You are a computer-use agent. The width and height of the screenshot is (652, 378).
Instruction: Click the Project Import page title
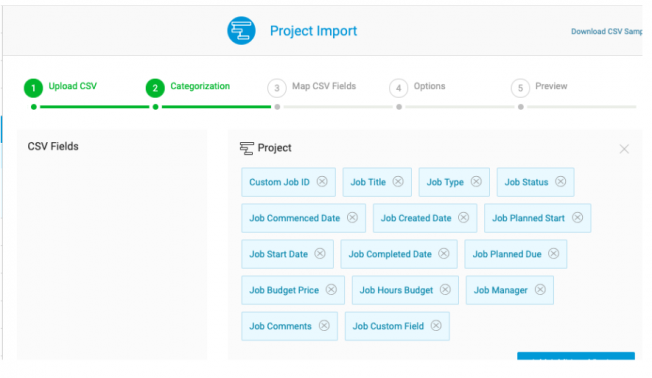tap(314, 31)
